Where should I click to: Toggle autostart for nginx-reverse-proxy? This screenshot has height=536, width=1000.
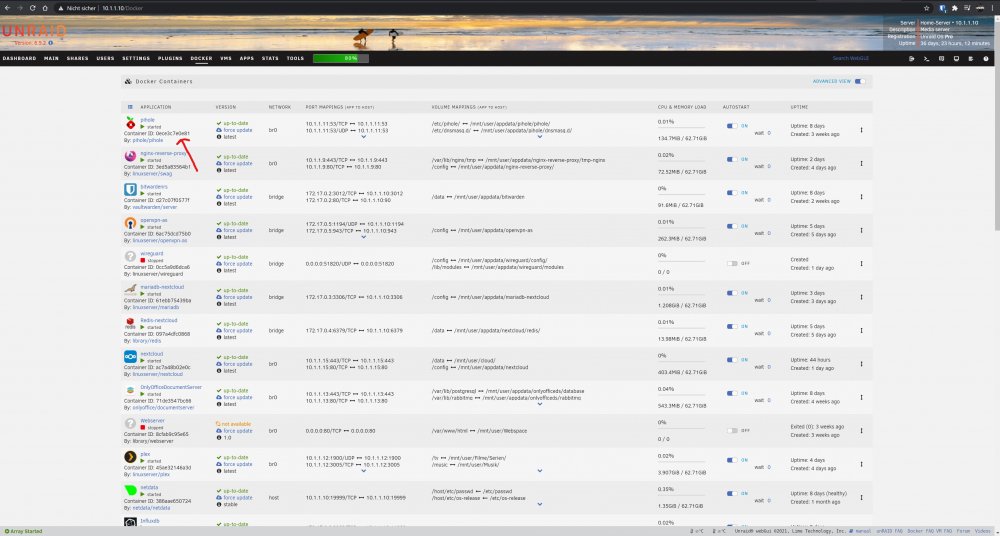pyautogui.click(x=732, y=159)
